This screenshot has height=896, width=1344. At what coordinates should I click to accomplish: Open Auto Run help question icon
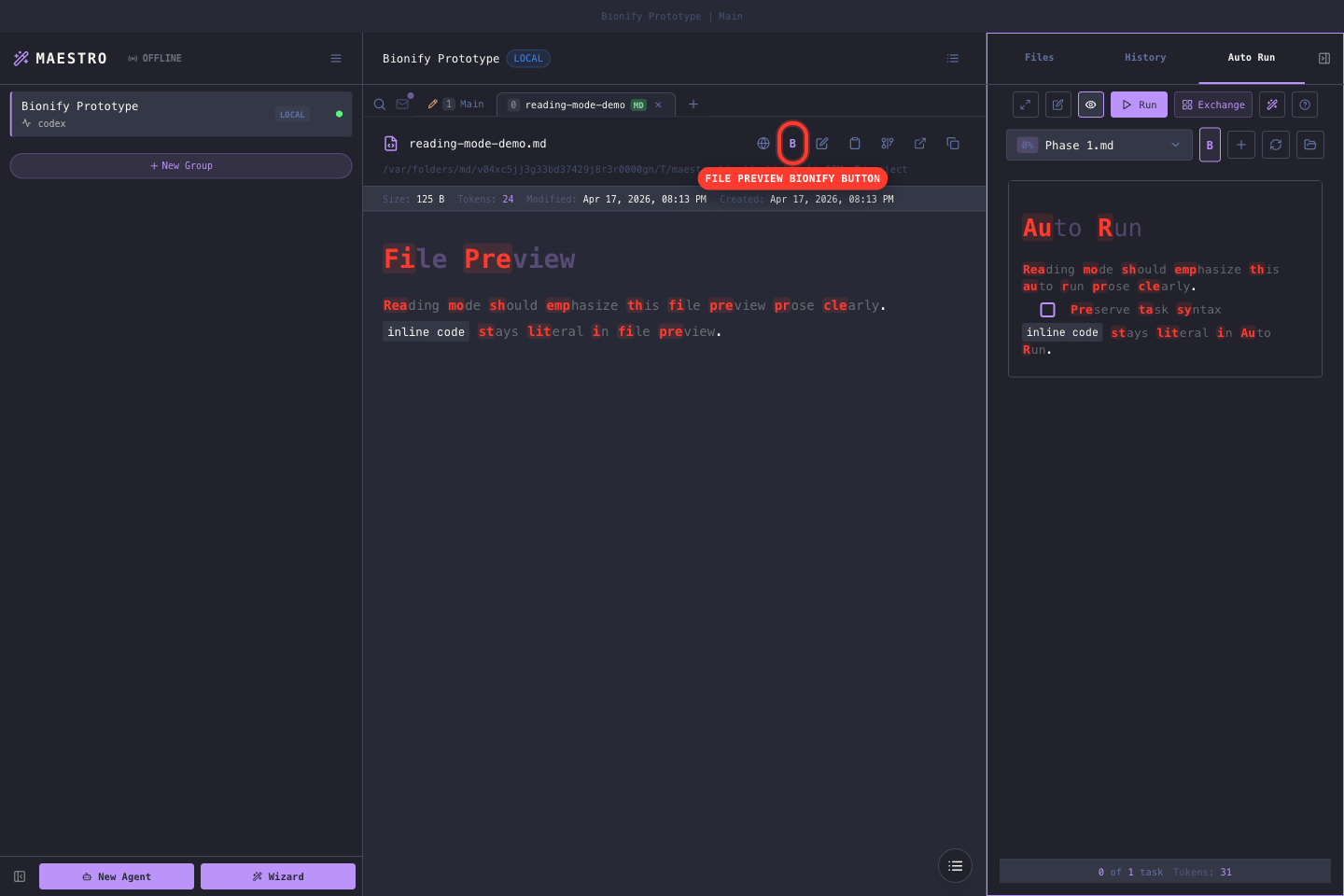click(1305, 105)
